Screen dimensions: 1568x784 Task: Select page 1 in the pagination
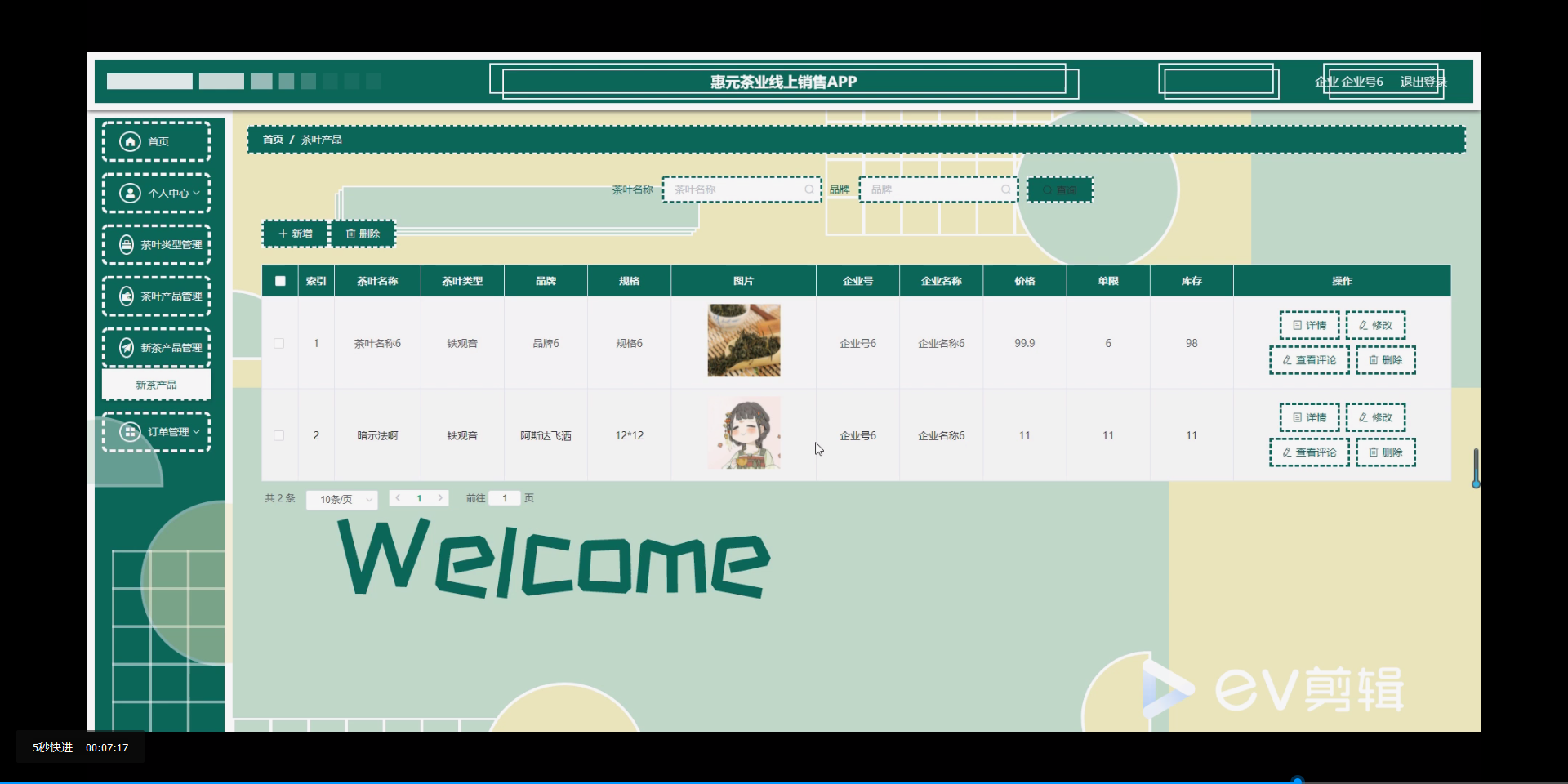pyautogui.click(x=419, y=498)
